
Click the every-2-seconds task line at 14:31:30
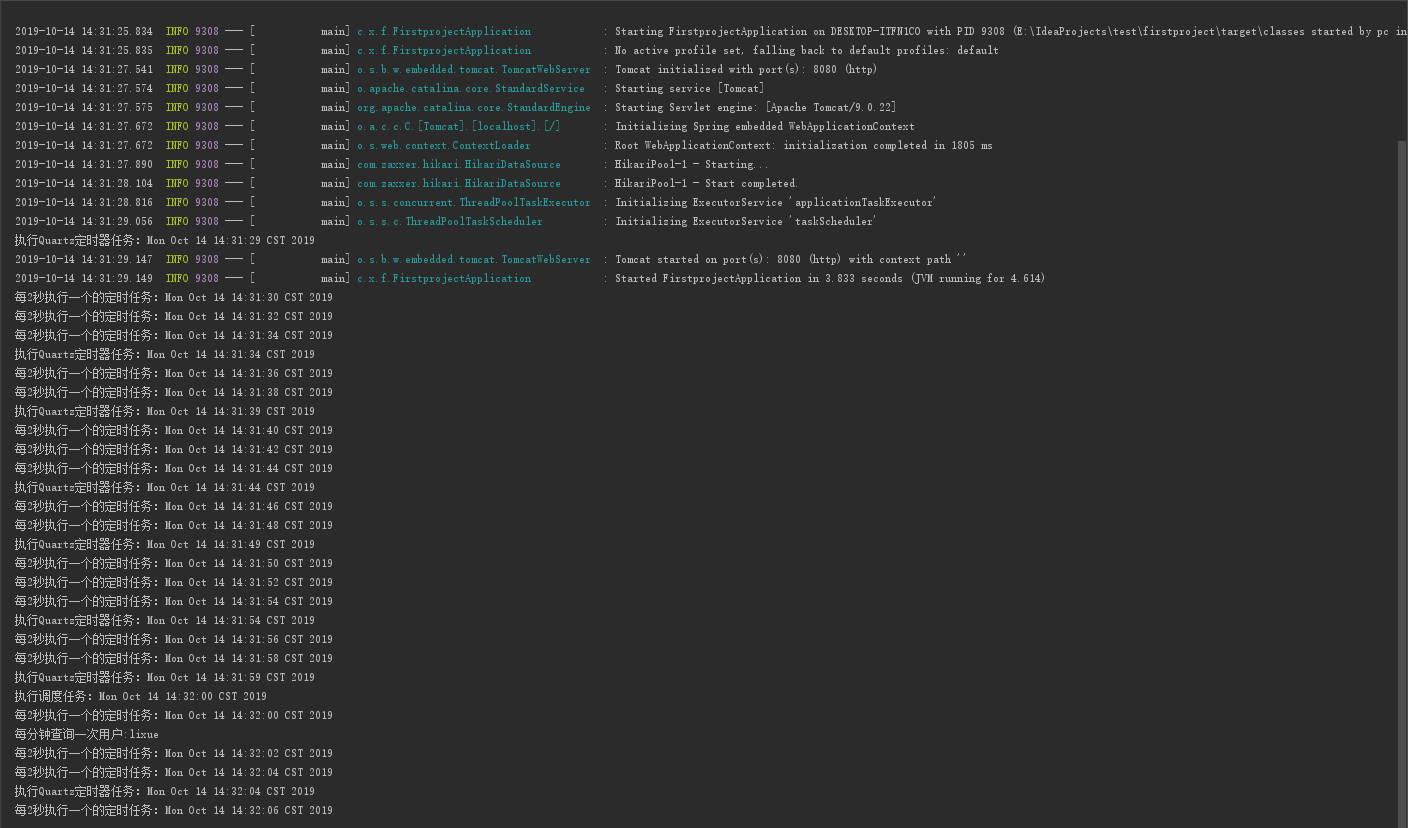pos(174,298)
